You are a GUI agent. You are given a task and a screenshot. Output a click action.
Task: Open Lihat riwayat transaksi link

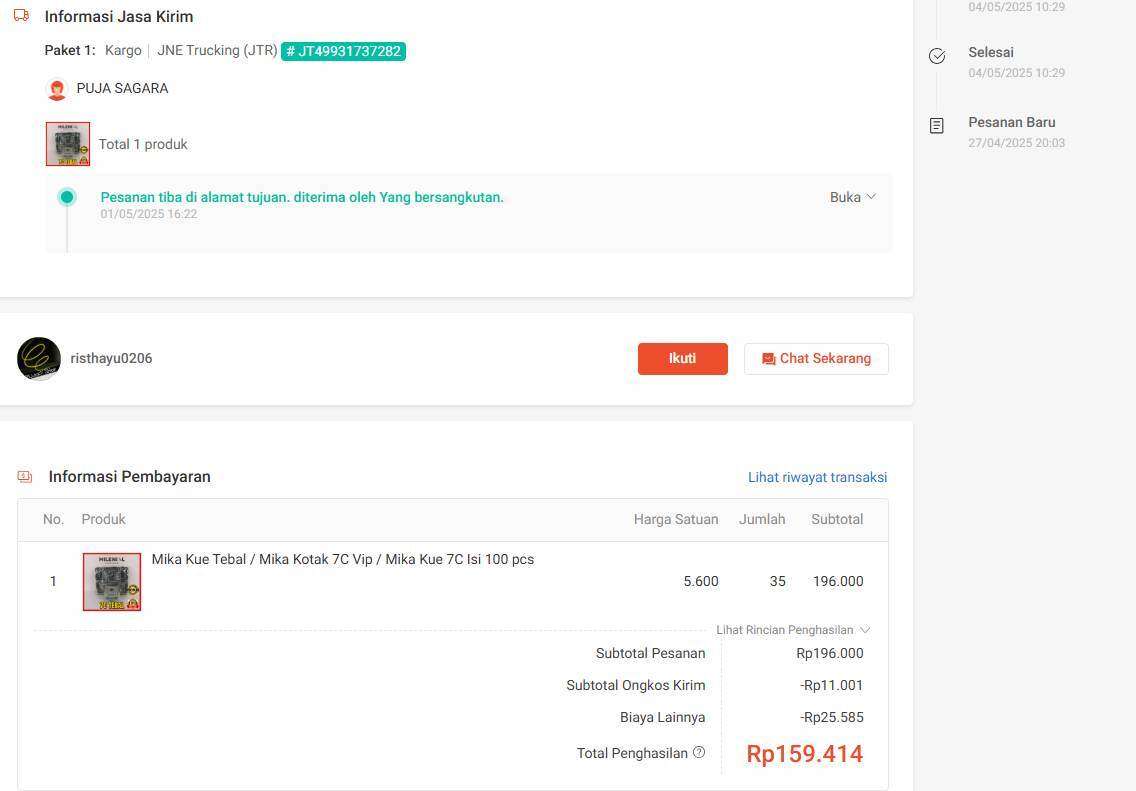tap(817, 477)
